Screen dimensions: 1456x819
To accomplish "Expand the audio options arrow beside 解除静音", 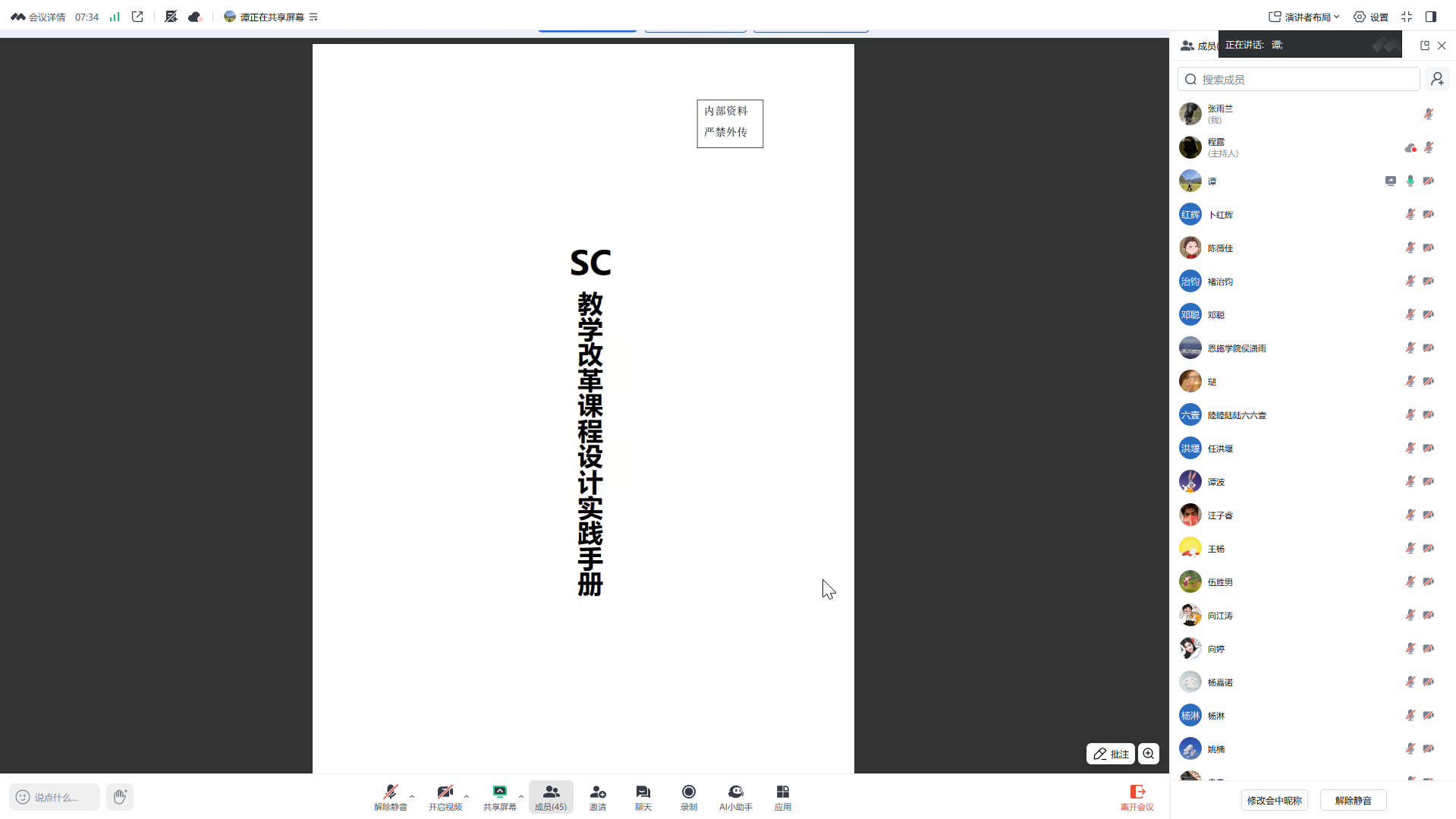I will (412, 796).
